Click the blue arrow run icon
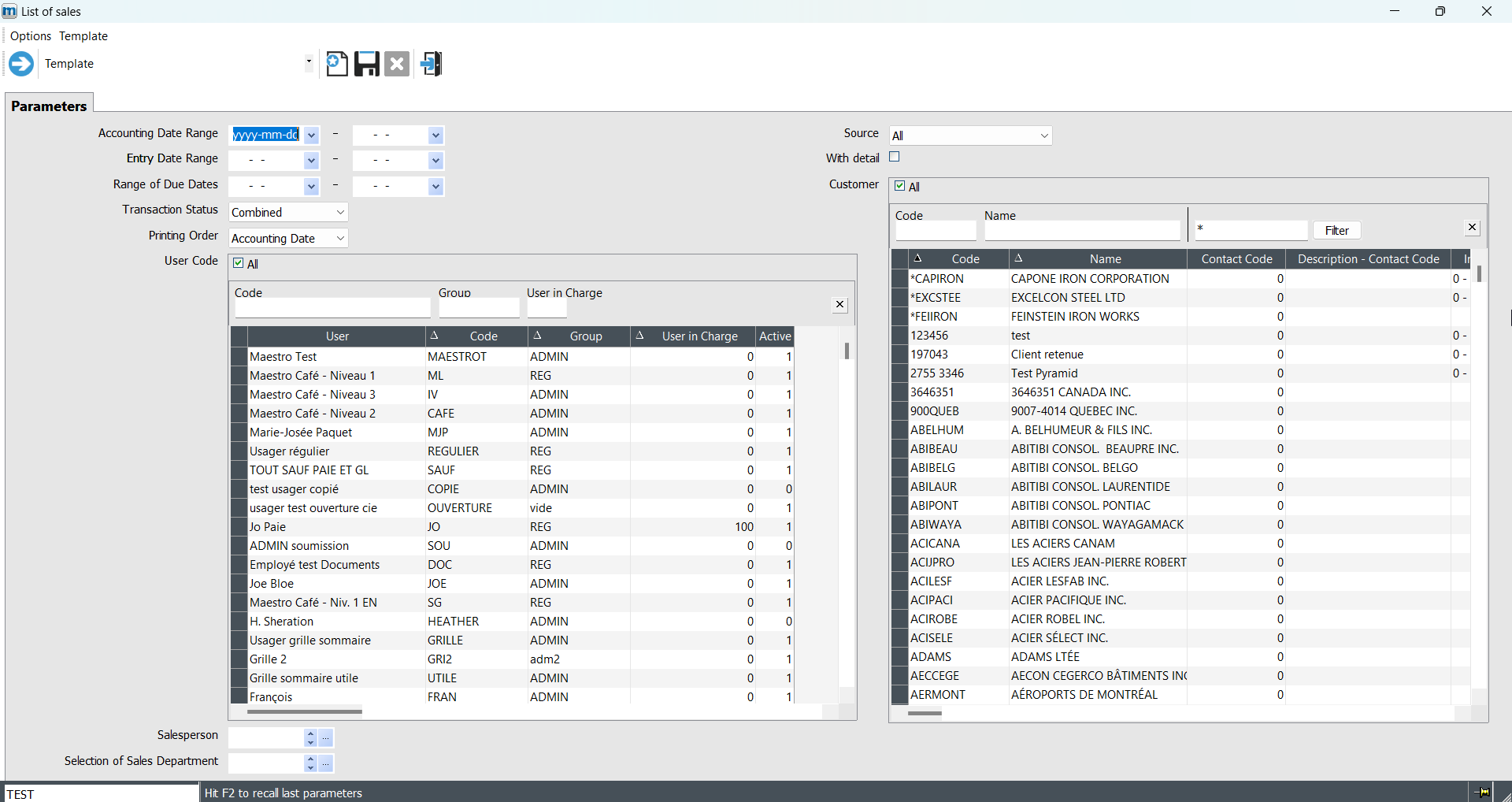 [21, 64]
